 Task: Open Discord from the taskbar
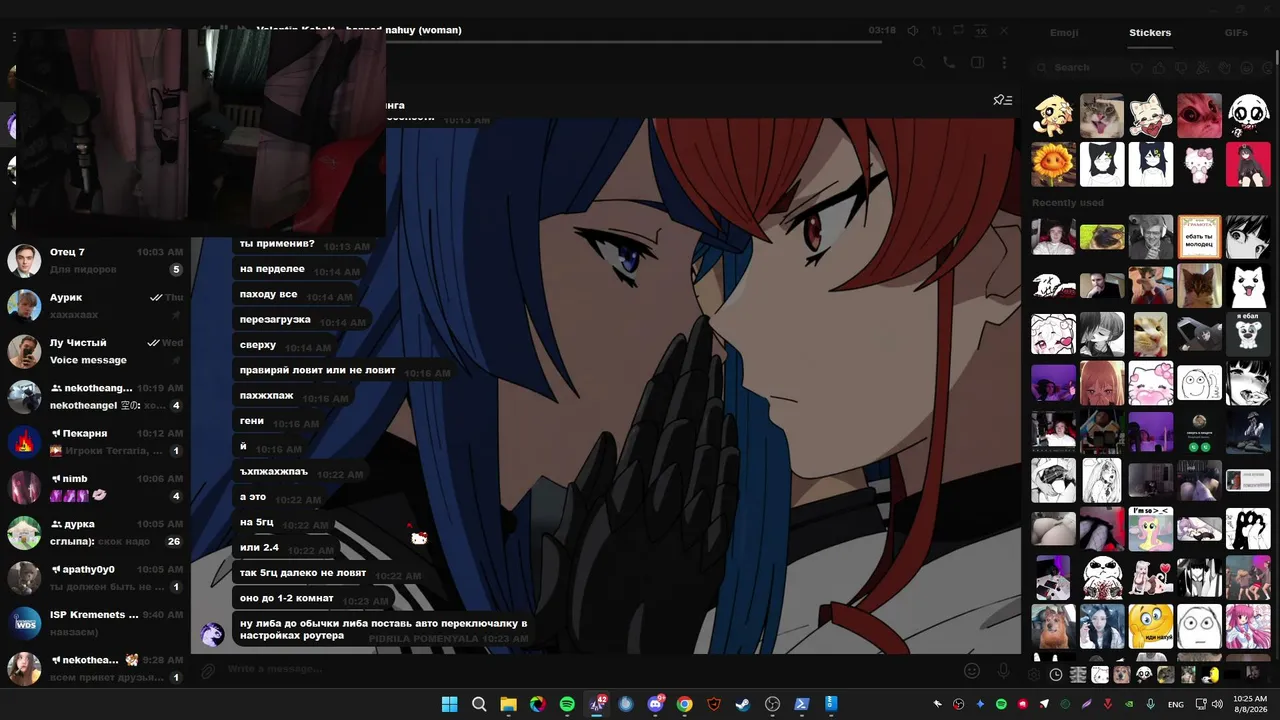click(x=655, y=704)
